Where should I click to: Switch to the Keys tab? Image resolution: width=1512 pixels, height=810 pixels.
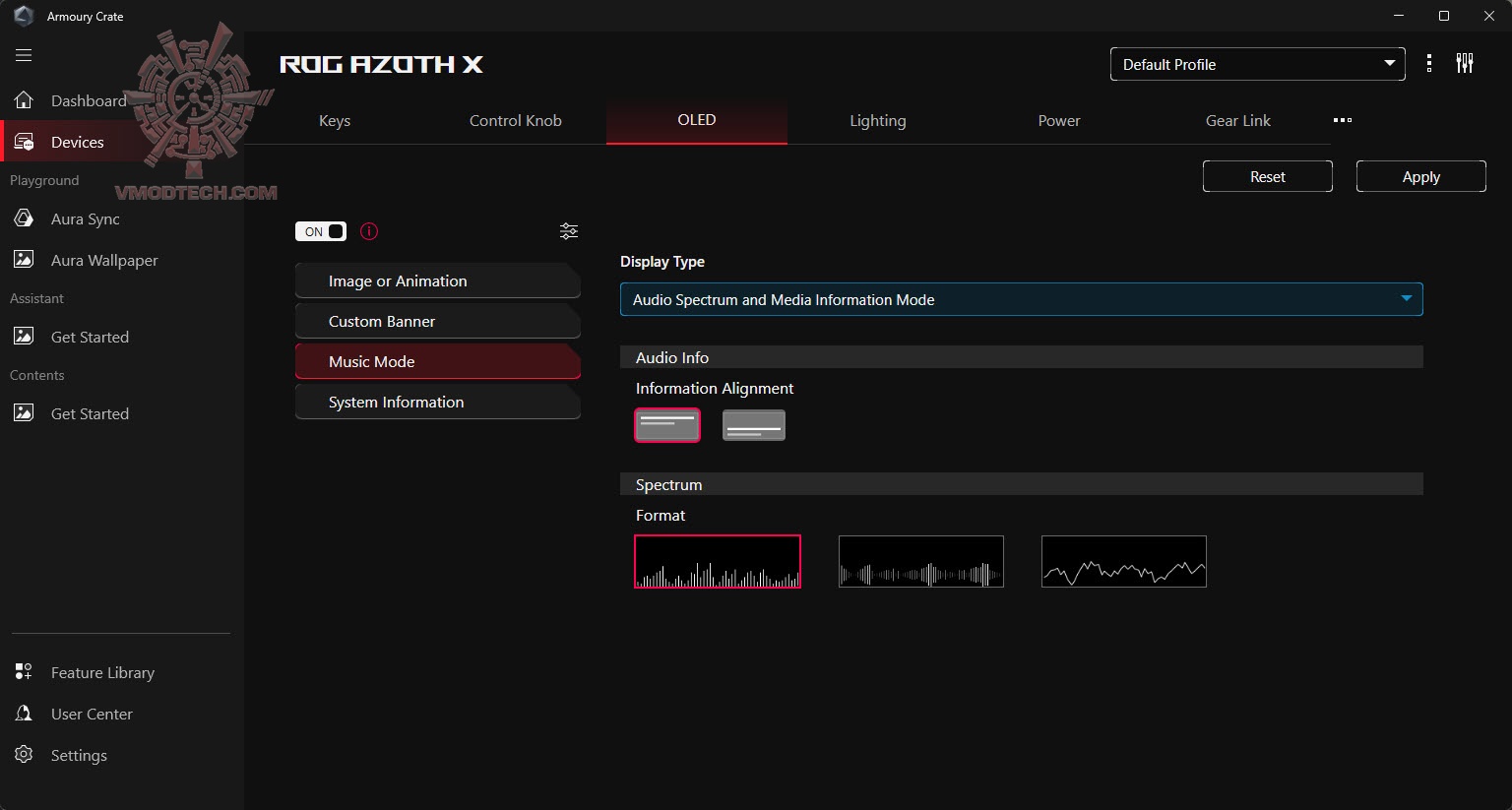pos(335,120)
